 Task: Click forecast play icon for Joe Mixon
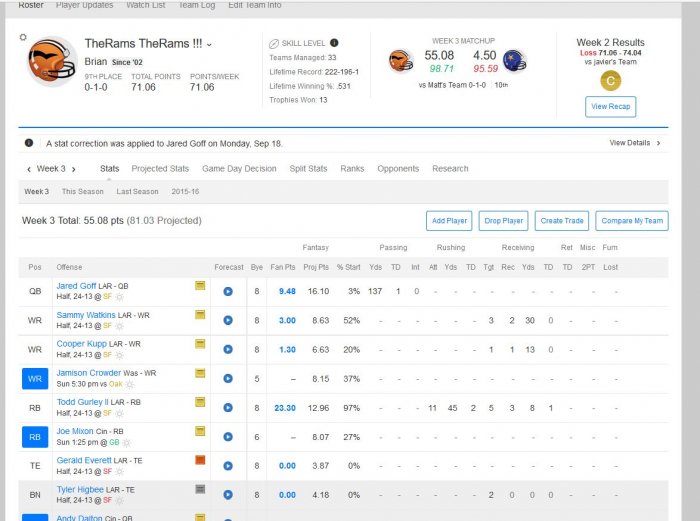(x=228, y=436)
